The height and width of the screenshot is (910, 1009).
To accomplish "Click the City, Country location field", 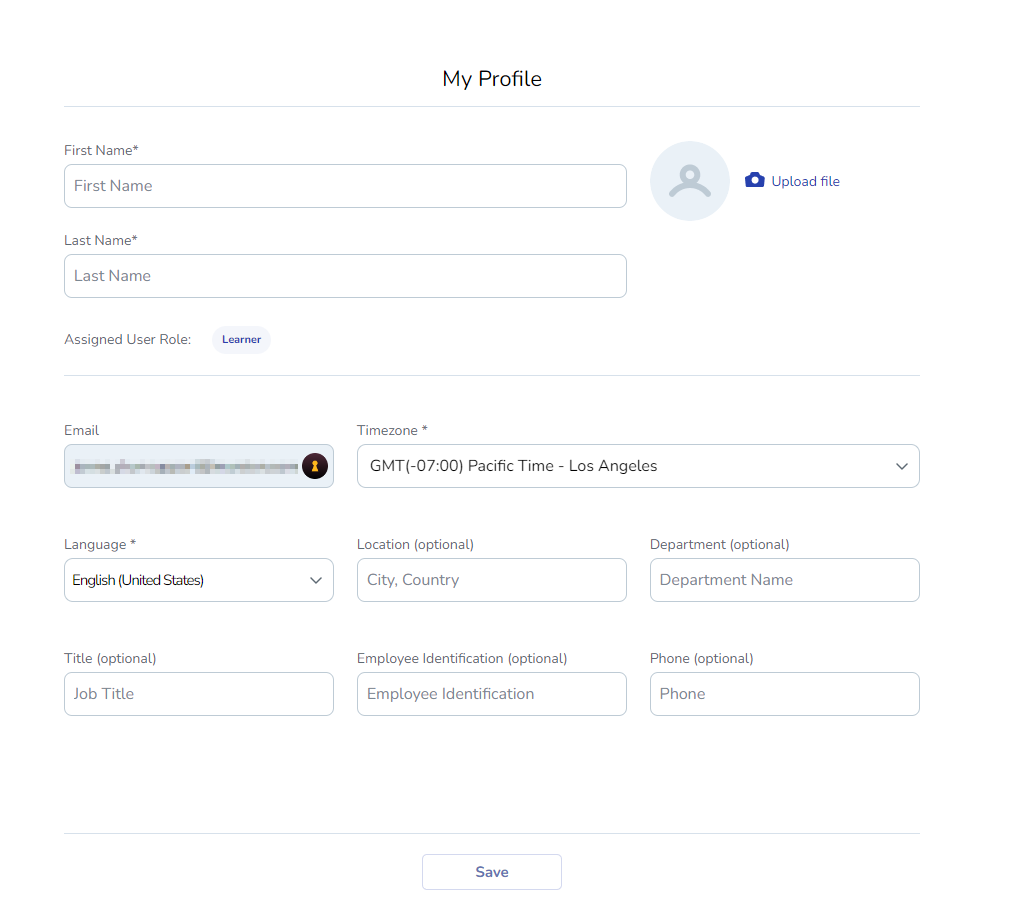I will [x=491, y=580].
